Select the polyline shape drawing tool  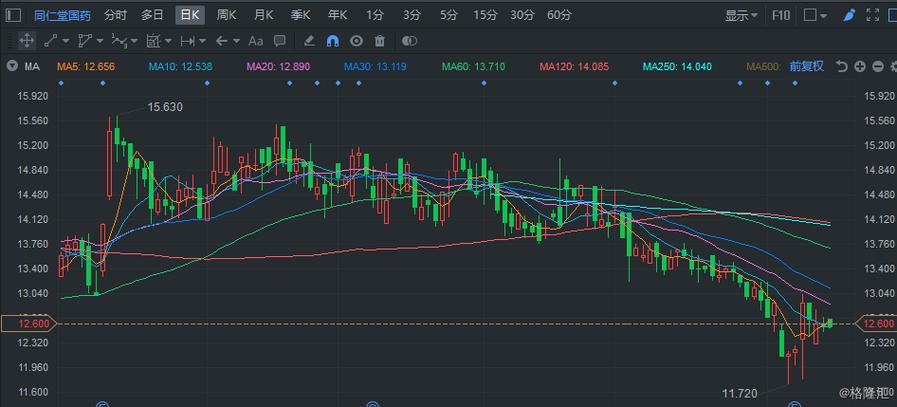pyautogui.click(x=85, y=41)
